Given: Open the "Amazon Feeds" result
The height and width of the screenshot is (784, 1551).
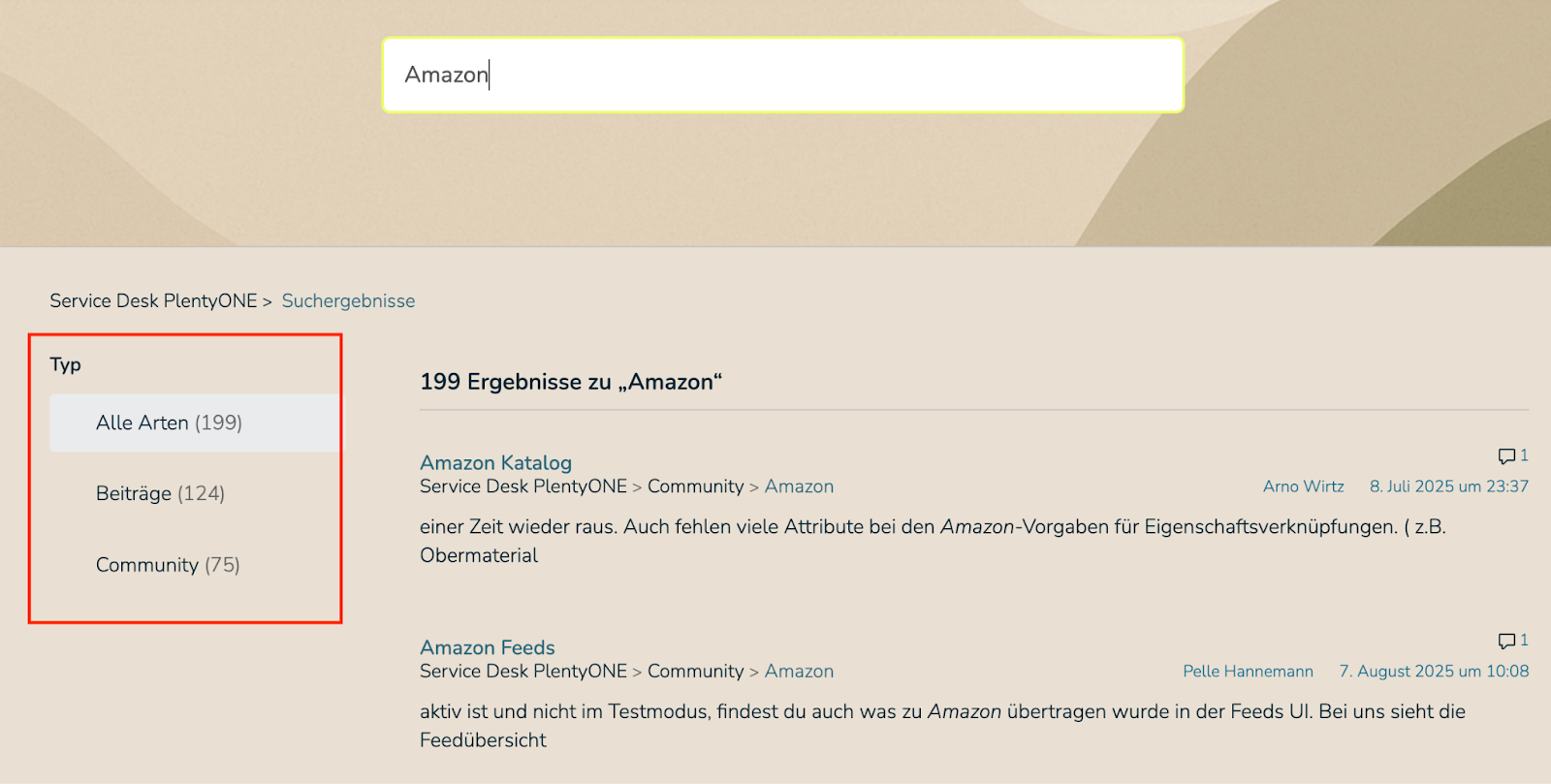Looking at the screenshot, I should [x=487, y=647].
